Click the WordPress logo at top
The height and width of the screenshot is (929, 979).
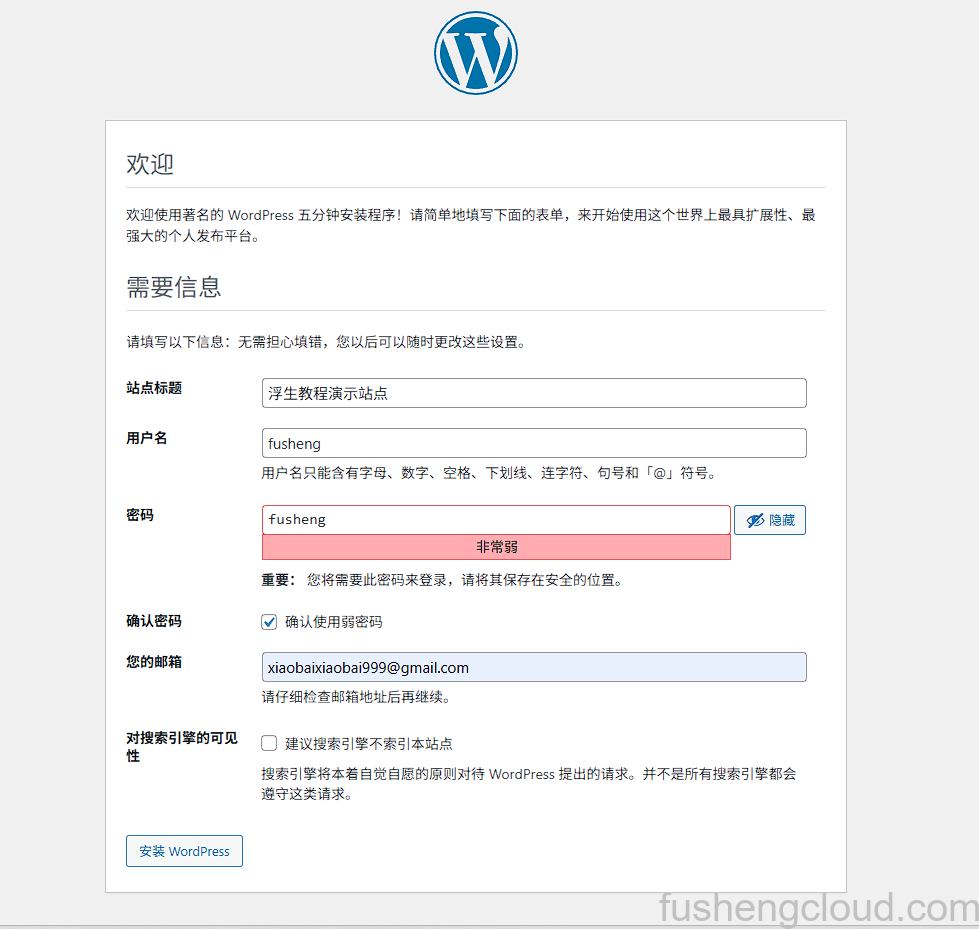tap(476, 53)
